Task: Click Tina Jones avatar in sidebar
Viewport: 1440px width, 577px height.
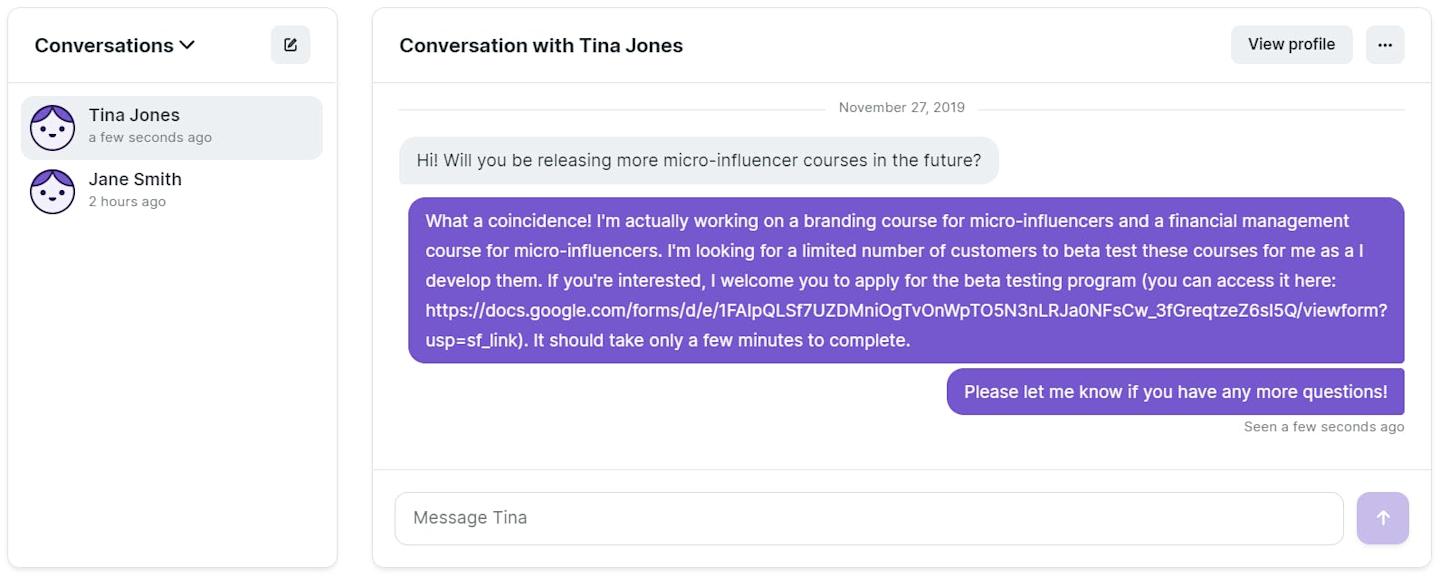Action: coord(52,128)
